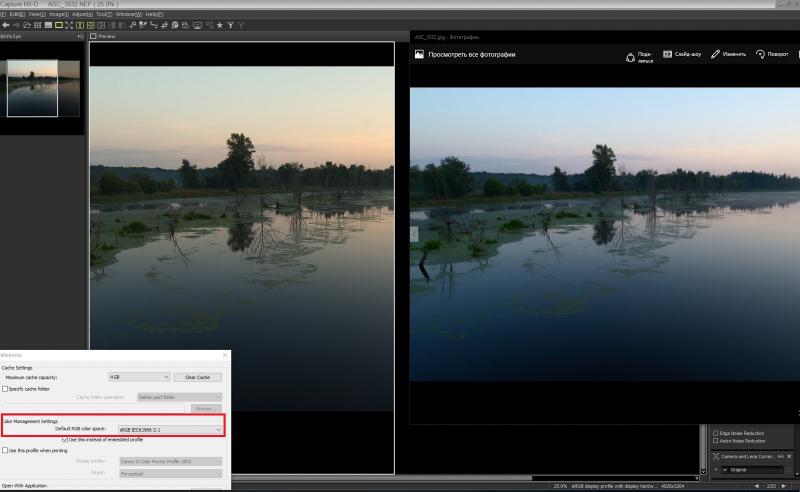Open the Maximum cache capacity dropdown

(139, 377)
